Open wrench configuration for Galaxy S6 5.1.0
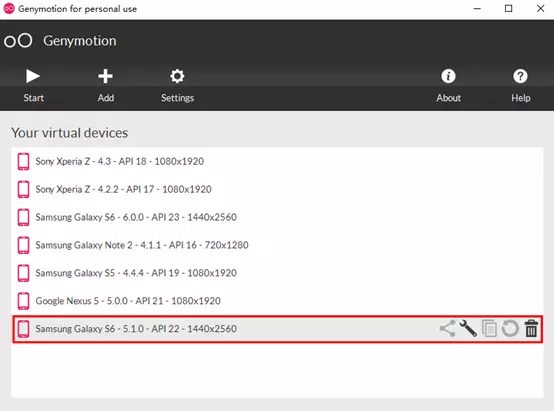554x411 pixels. [x=468, y=328]
